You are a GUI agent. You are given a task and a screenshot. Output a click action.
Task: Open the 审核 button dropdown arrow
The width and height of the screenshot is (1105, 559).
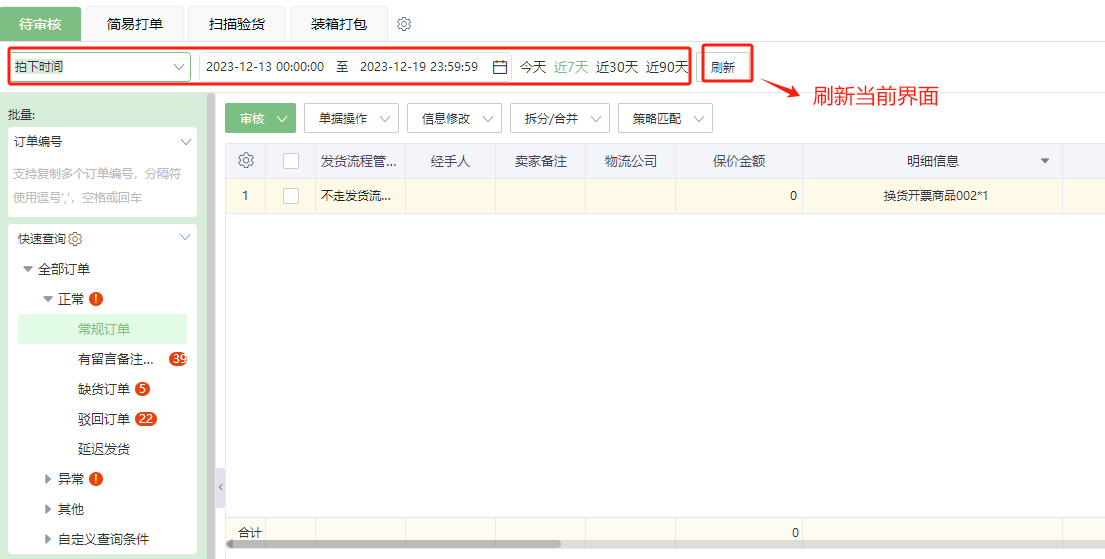click(x=283, y=118)
